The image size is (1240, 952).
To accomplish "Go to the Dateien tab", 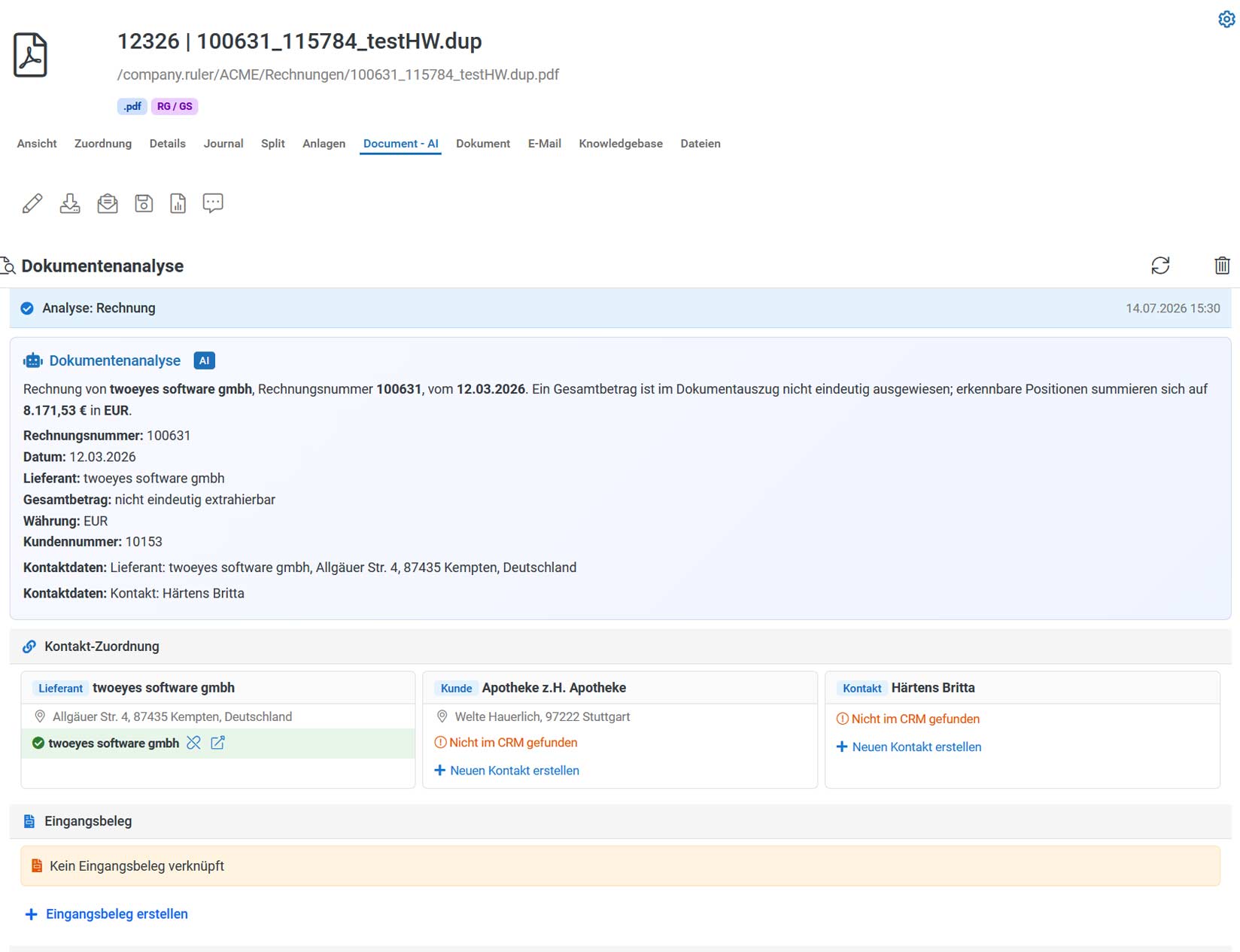I will pos(701,144).
